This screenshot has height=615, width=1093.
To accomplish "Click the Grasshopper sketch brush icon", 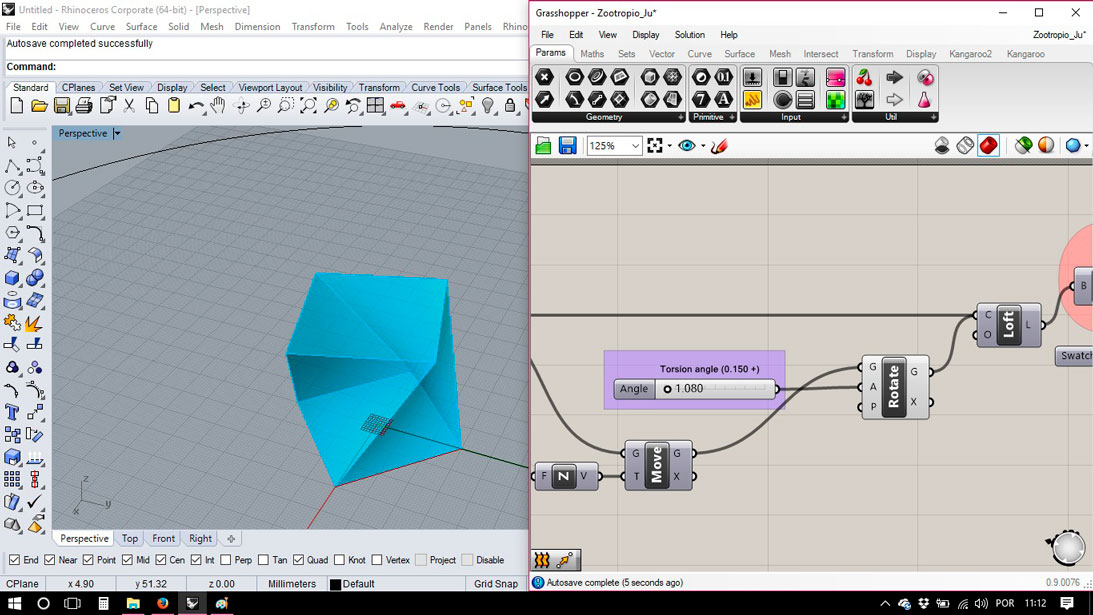I will tap(719, 146).
